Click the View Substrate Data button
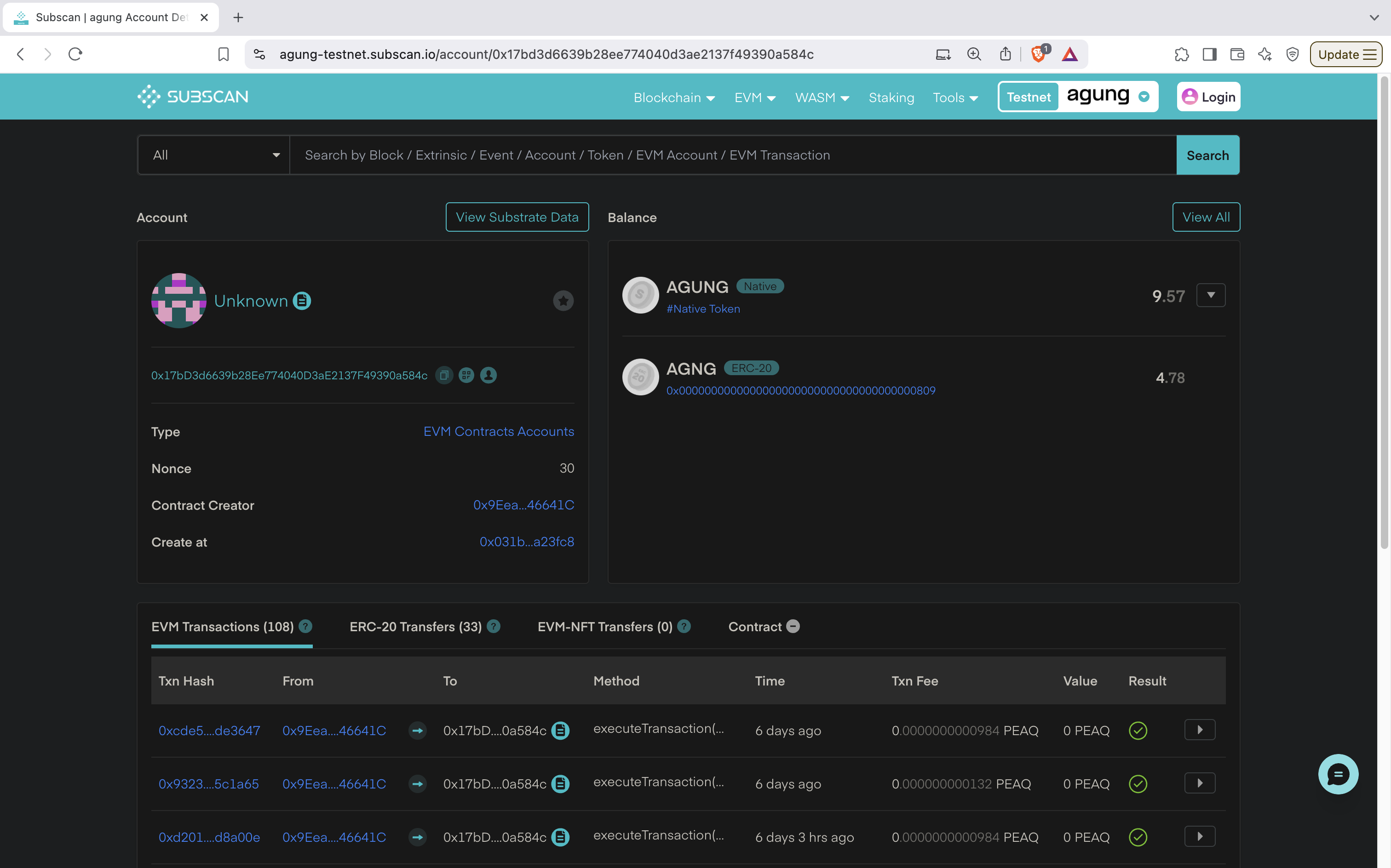Viewport: 1391px width, 868px height. pos(517,217)
